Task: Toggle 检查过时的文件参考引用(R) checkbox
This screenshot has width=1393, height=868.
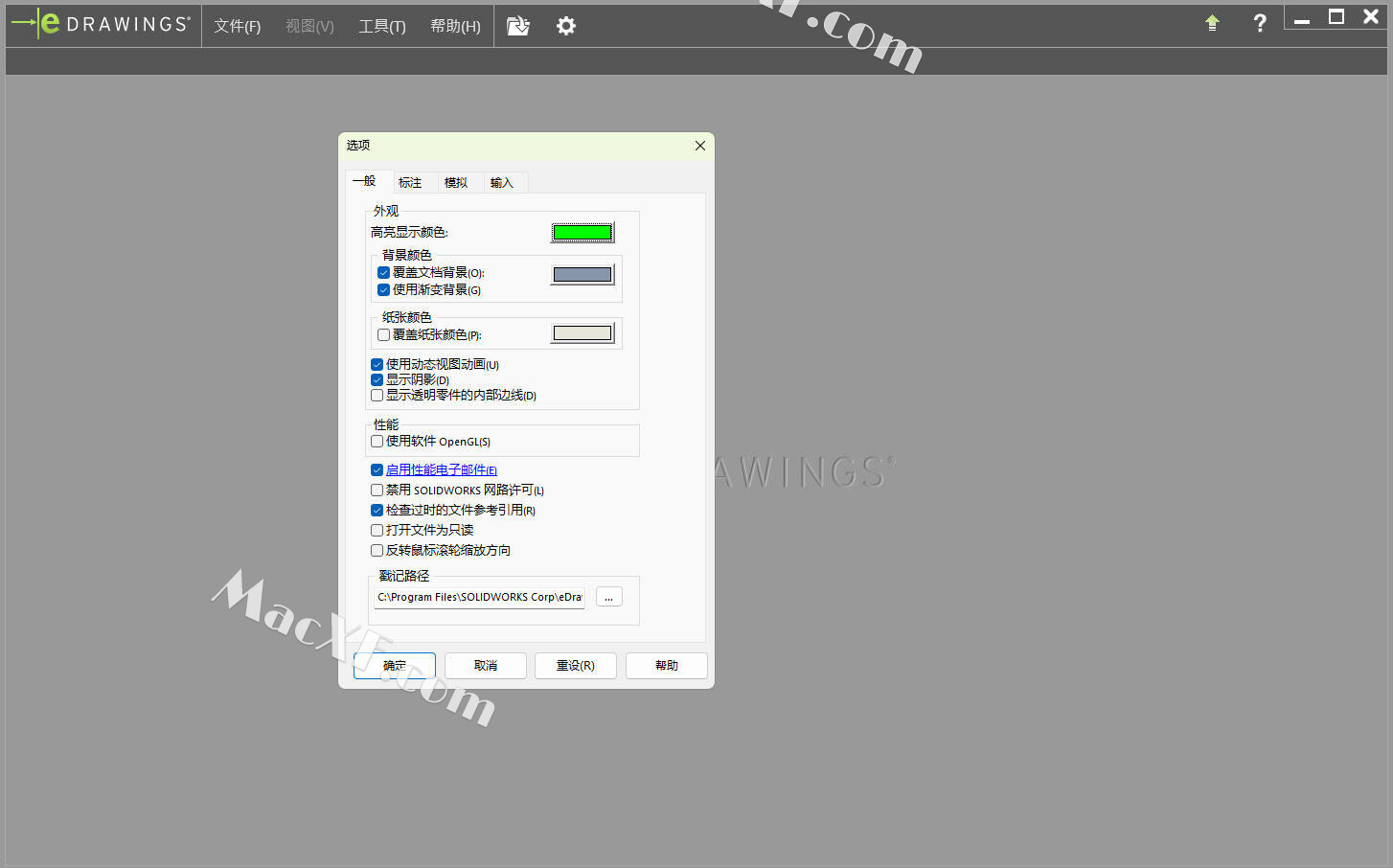Action: 377,511
